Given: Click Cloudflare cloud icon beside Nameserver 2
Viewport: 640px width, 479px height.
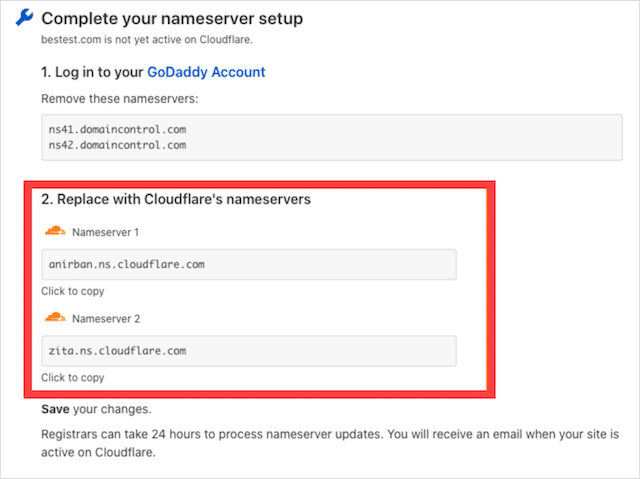Looking at the screenshot, I should pyautogui.click(x=55, y=317).
